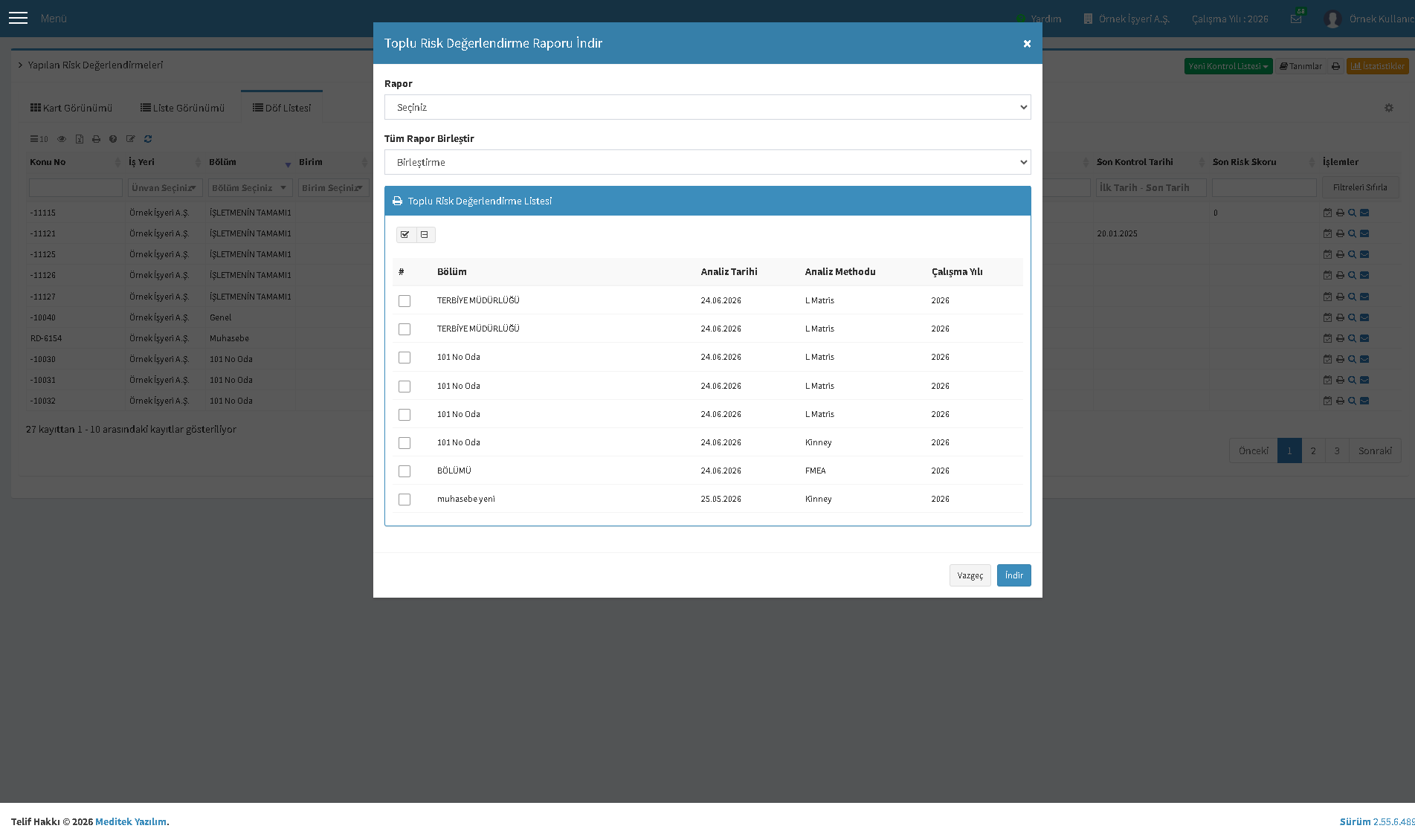Expand the Yeni Kontrol Listesi dropdown
This screenshot has width=1415, height=840.
(x=1228, y=66)
